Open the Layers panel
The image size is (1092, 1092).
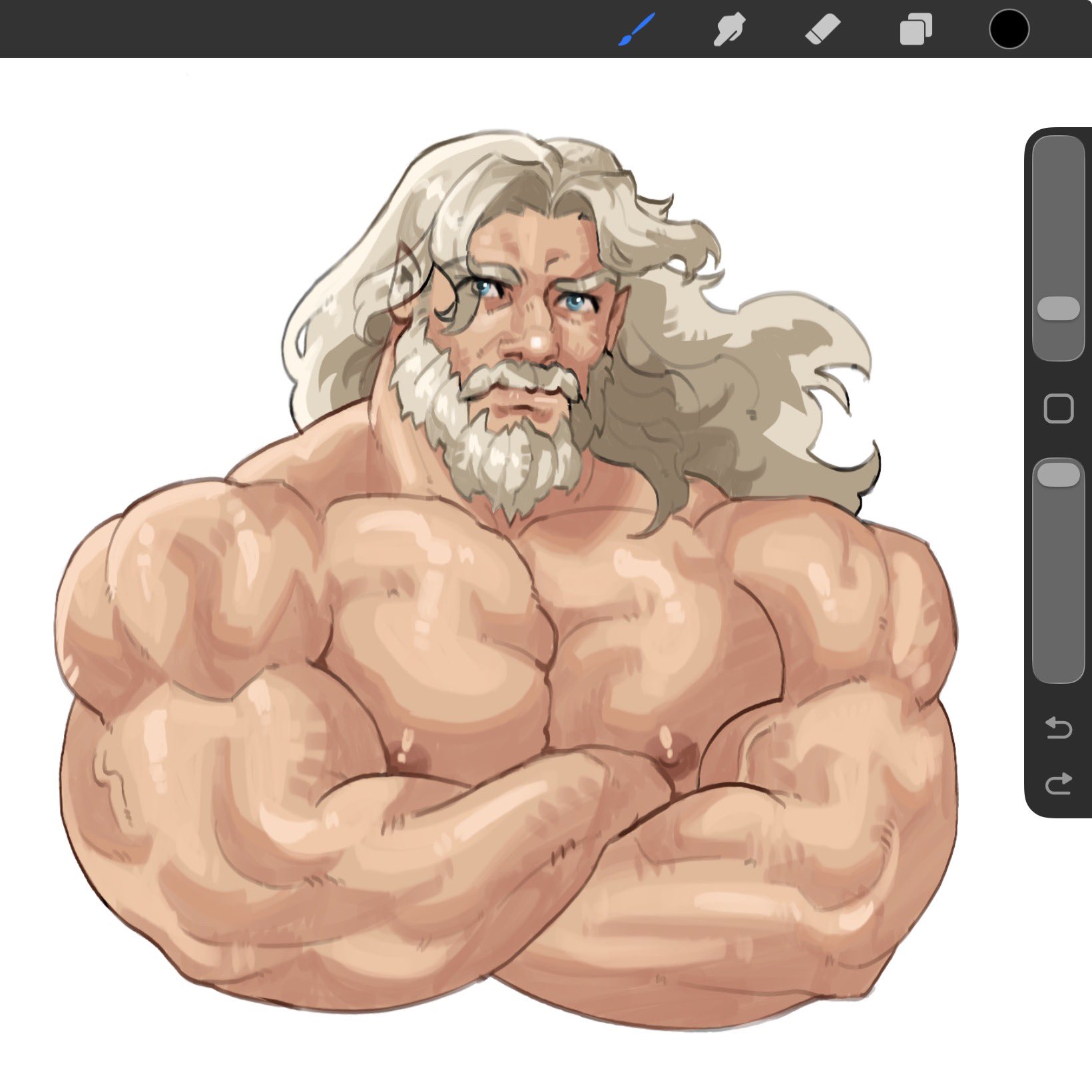[x=916, y=30]
